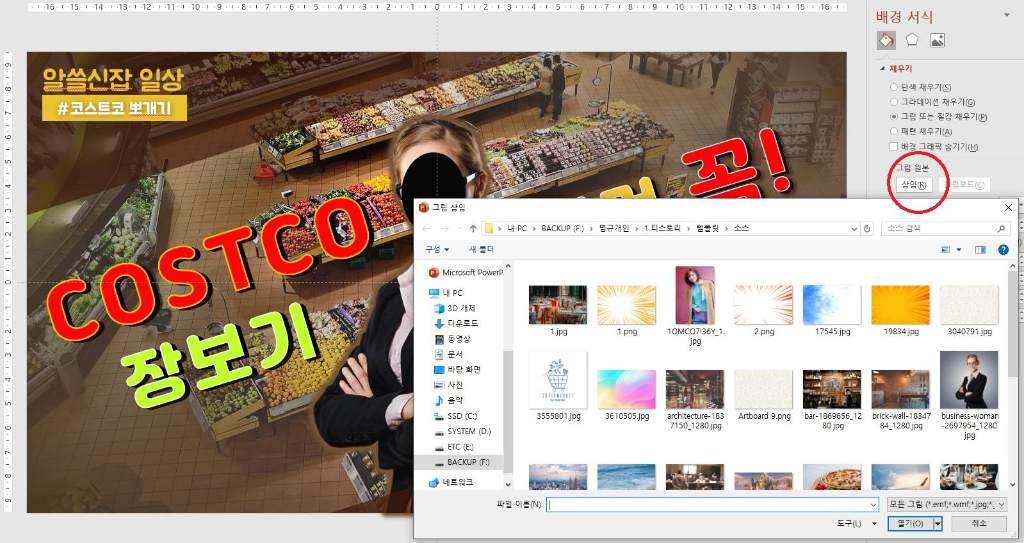The width and height of the screenshot is (1024, 543).
Task: Click 새 폴더 in dialog toolbar
Action: pyautogui.click(x=481, y=250)
